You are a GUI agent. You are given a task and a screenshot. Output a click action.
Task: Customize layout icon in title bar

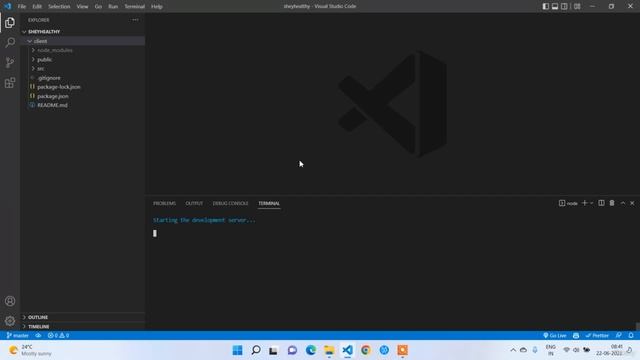[x=577, y=6]
